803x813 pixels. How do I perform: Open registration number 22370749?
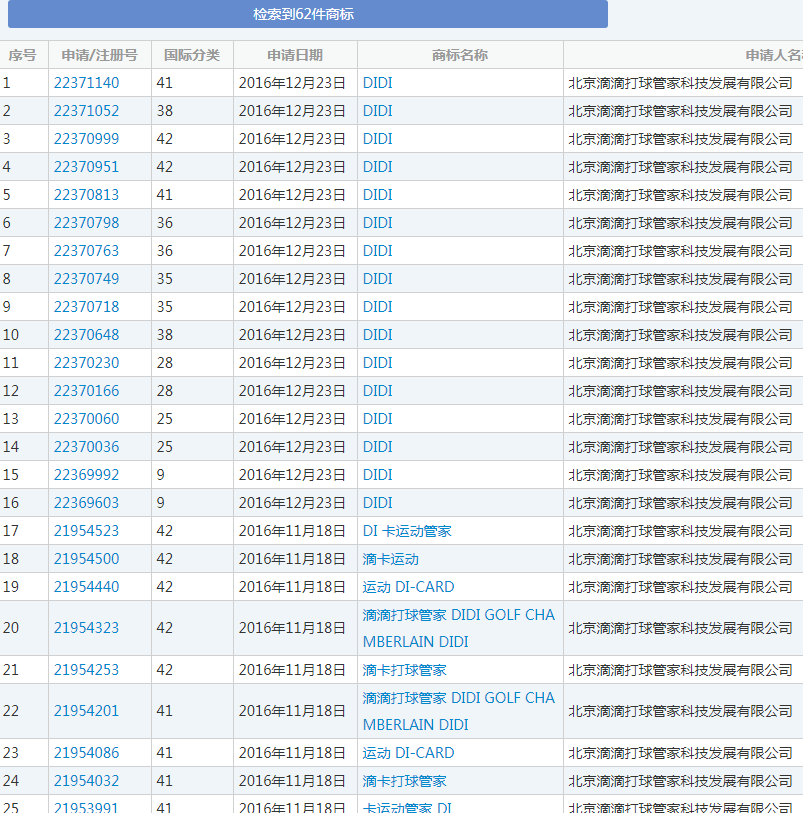tap(87, 279)
